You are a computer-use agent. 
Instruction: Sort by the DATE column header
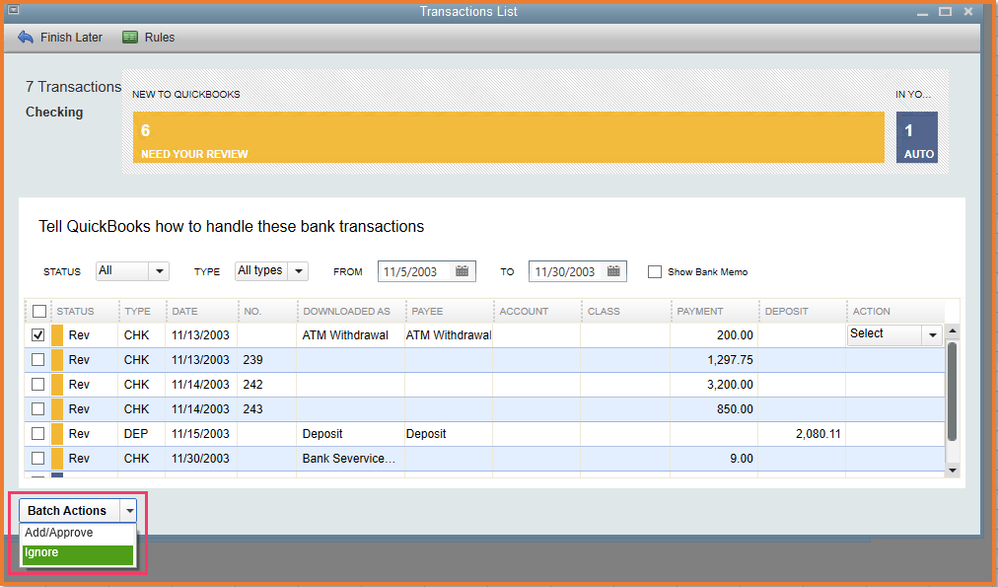[185, 311]
